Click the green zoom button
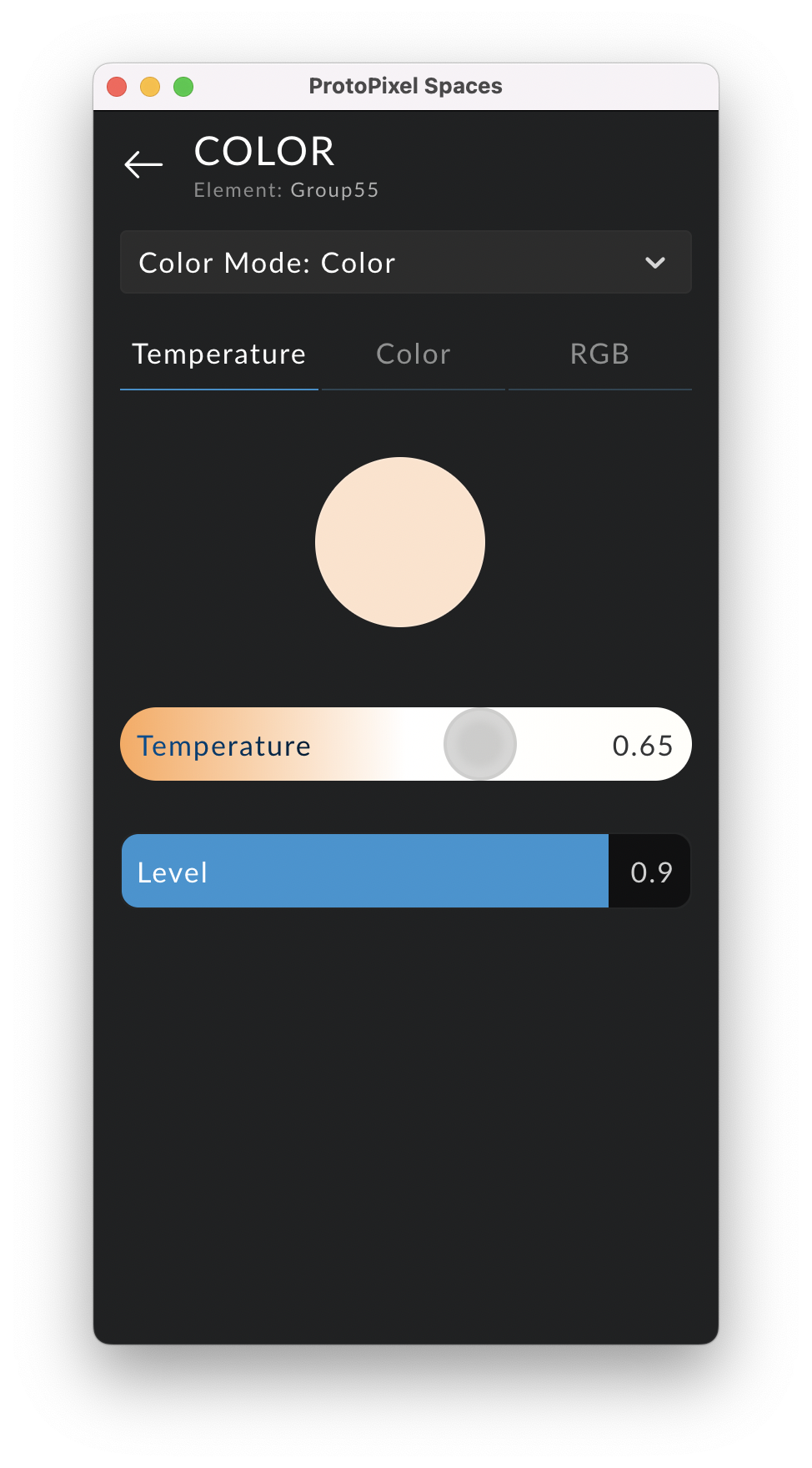This screenshot has width=812, height=1468. (183, 86)
